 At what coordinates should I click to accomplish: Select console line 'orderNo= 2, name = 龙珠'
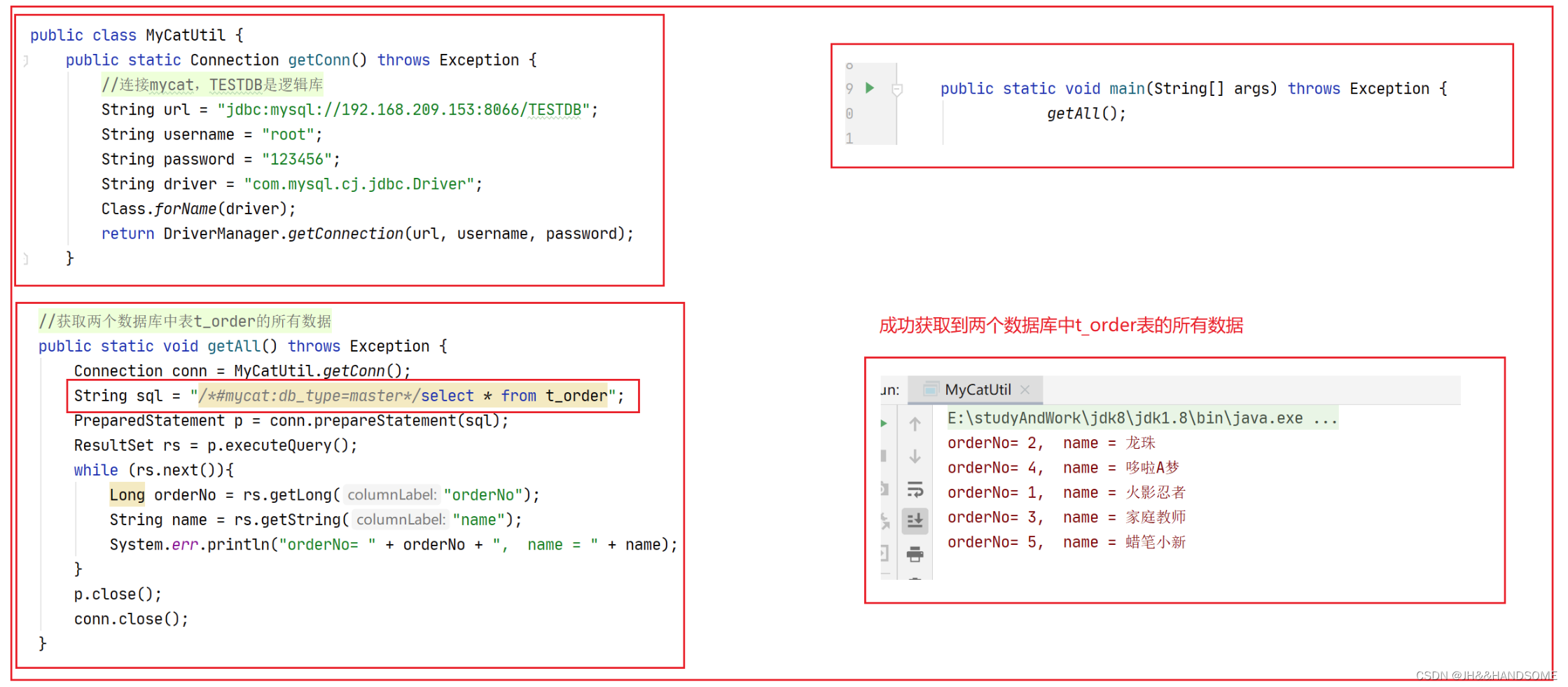(x=1051, y=443)
